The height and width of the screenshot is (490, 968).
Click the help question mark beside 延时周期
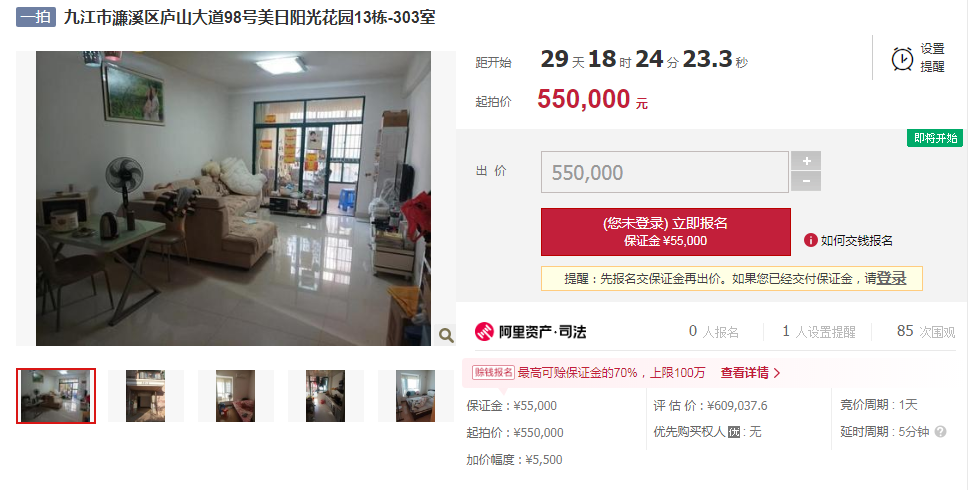click(940, 432)
